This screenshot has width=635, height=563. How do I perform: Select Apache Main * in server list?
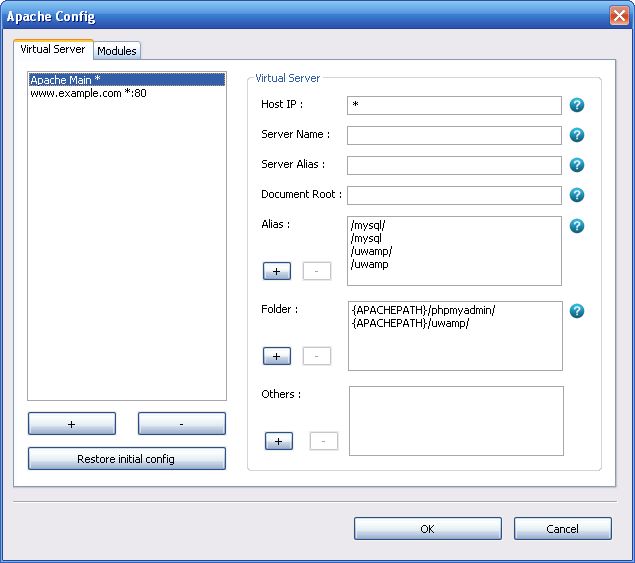point(65,80)
